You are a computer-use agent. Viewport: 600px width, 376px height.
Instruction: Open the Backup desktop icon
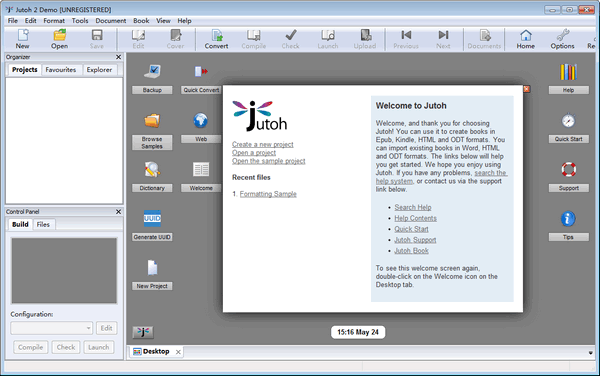(152, 71)
